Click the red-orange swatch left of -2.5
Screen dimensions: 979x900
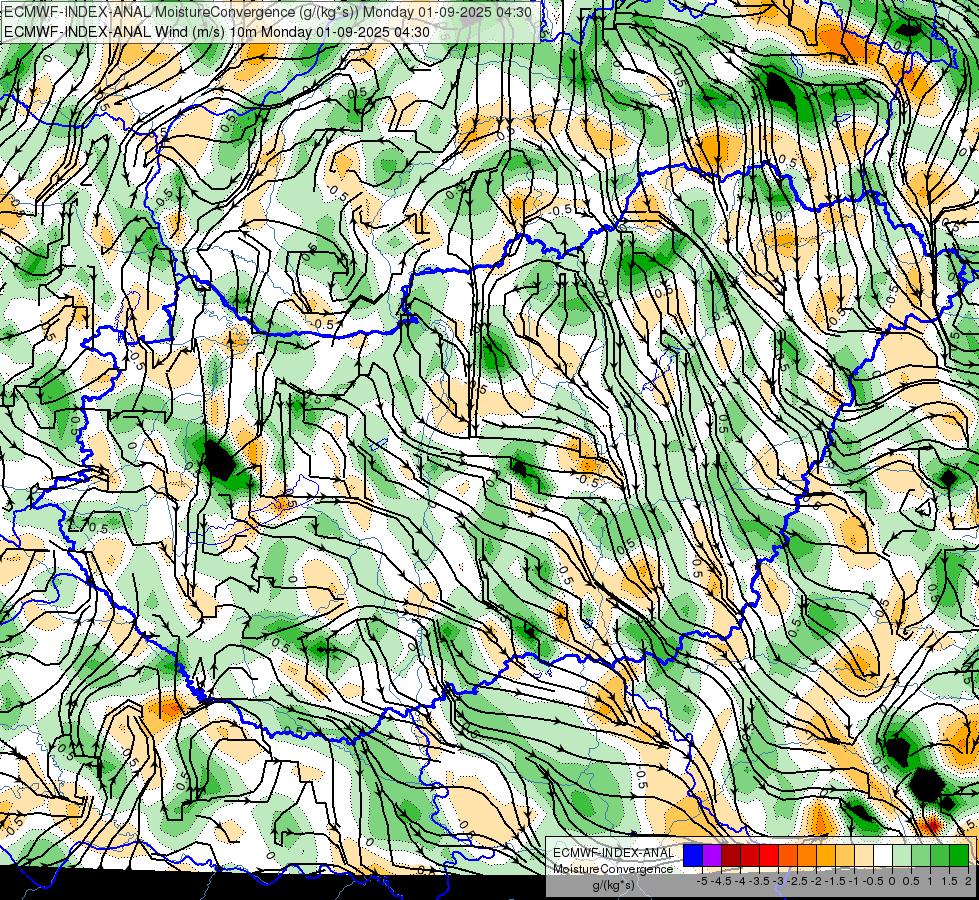(x=788, y=856)
